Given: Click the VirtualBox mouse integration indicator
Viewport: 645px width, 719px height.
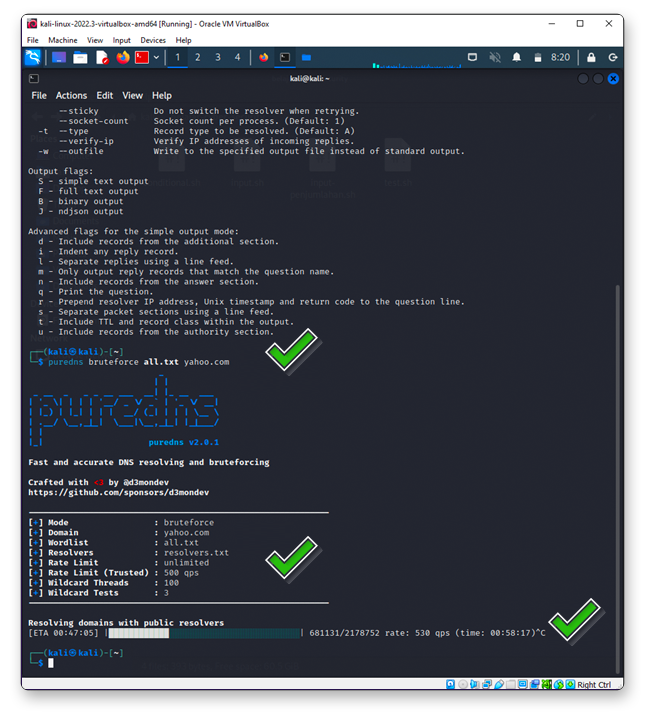Looking at the screenshot, I should (559, 685).
